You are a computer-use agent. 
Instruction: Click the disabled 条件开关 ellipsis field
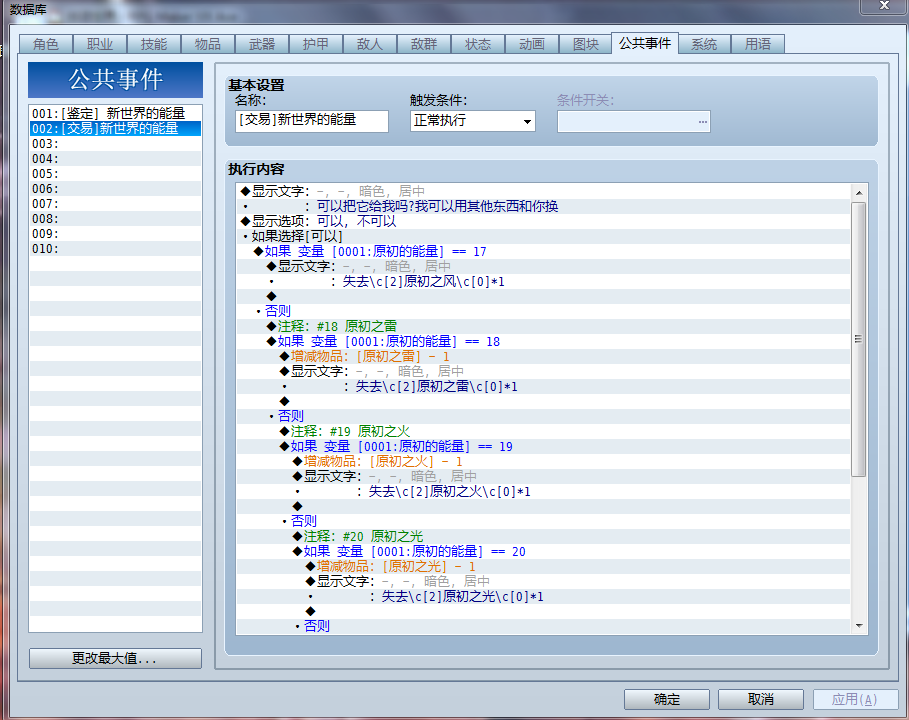click(x=634, y=122)
